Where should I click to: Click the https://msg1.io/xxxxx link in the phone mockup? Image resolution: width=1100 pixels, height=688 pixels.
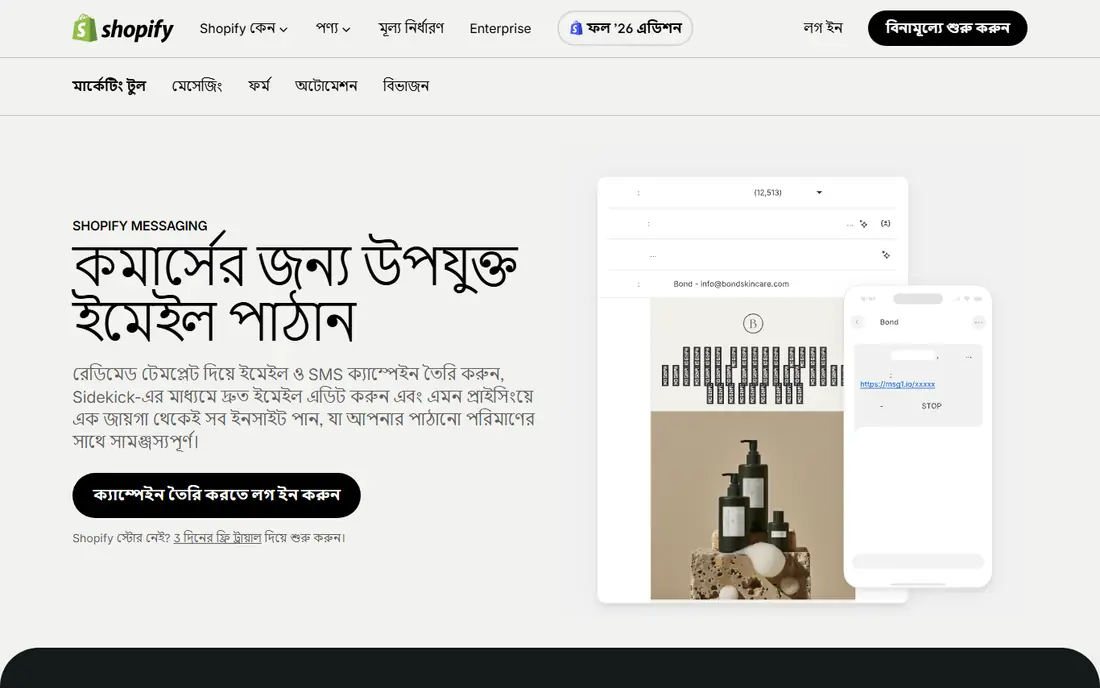[897, 384]
